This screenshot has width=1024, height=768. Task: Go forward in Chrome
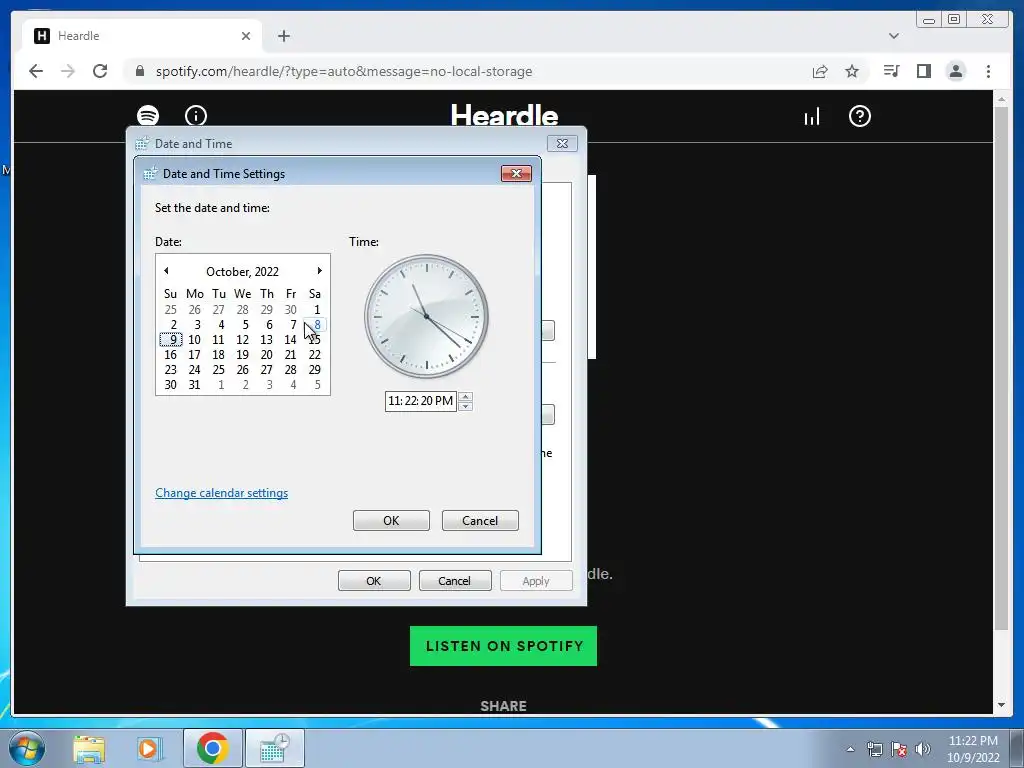(x=68, y=71)
